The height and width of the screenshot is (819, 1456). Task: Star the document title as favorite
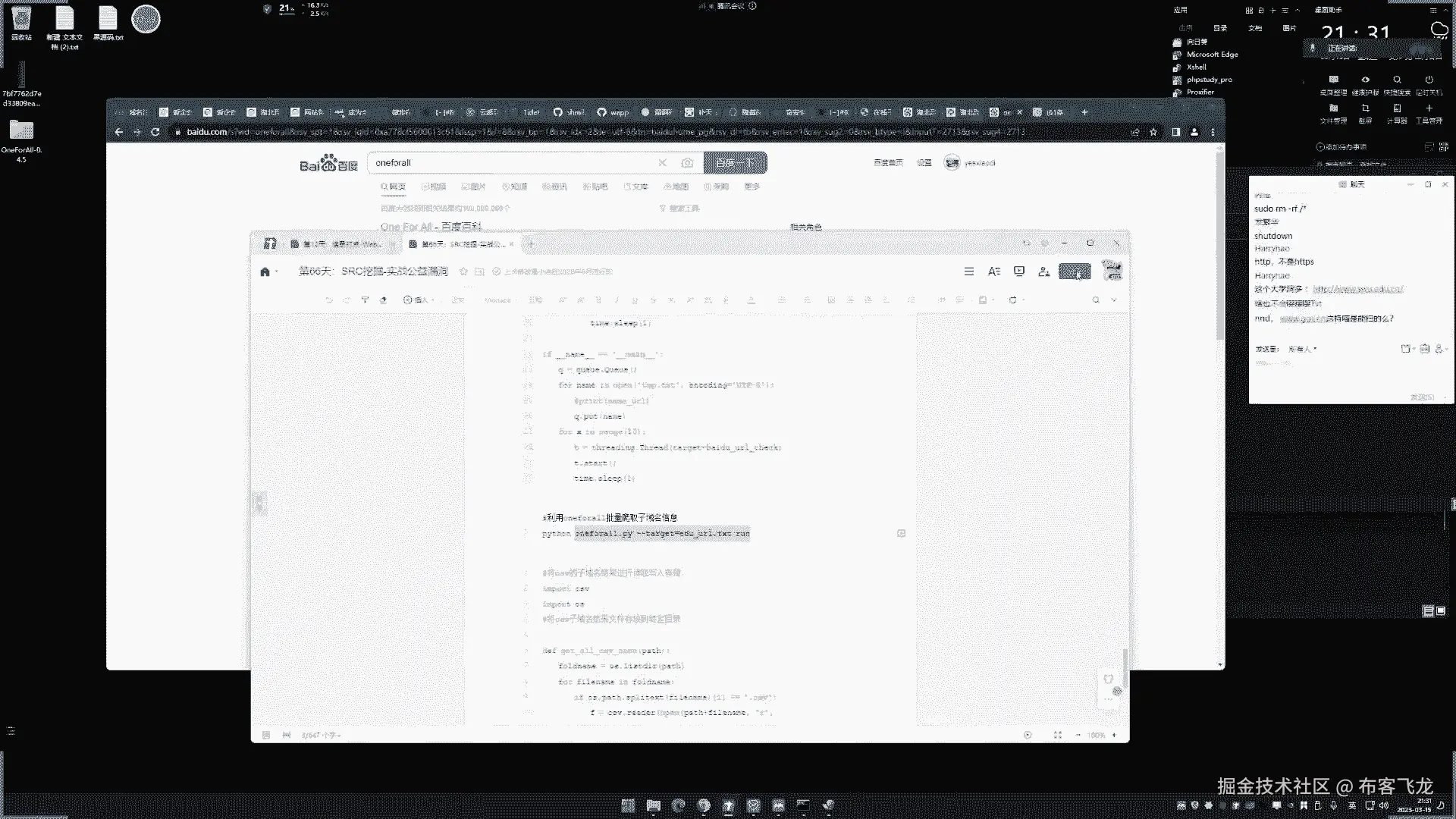463,271
